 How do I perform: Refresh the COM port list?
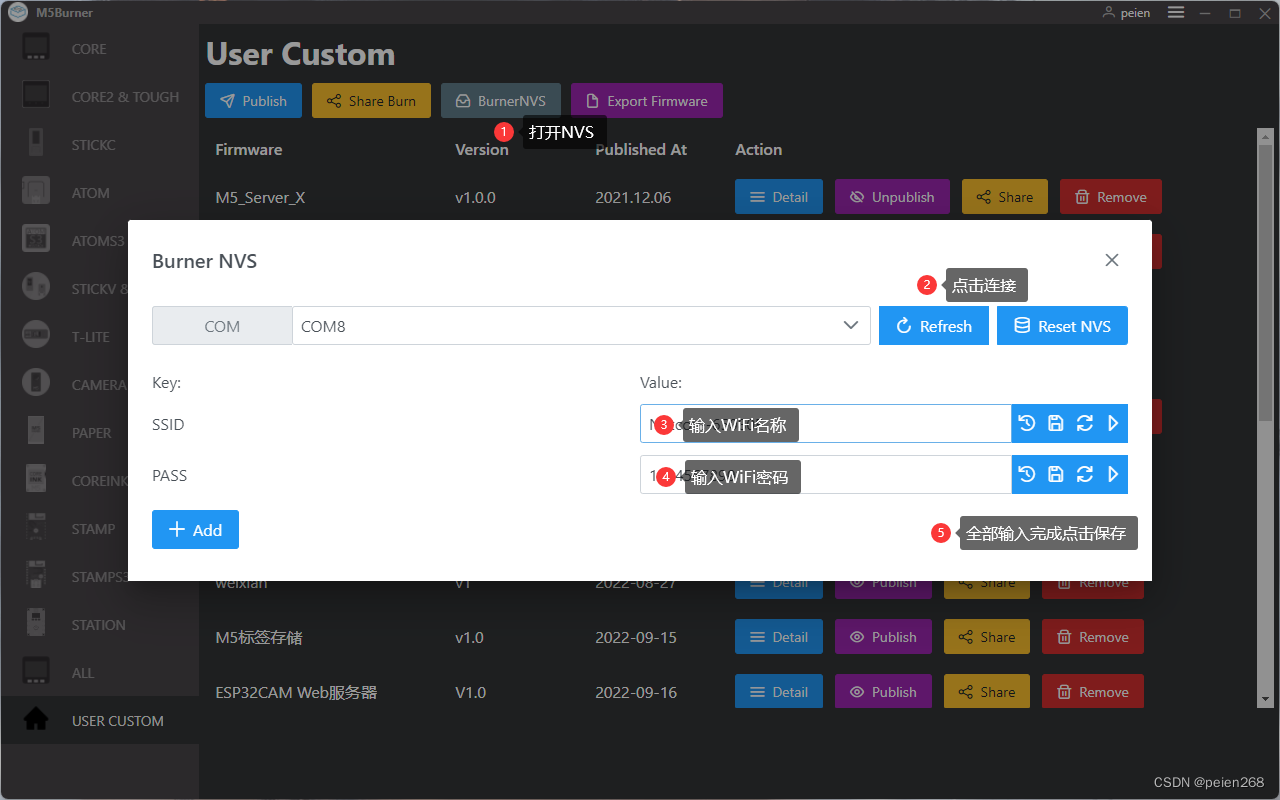(x=933, y=326)
